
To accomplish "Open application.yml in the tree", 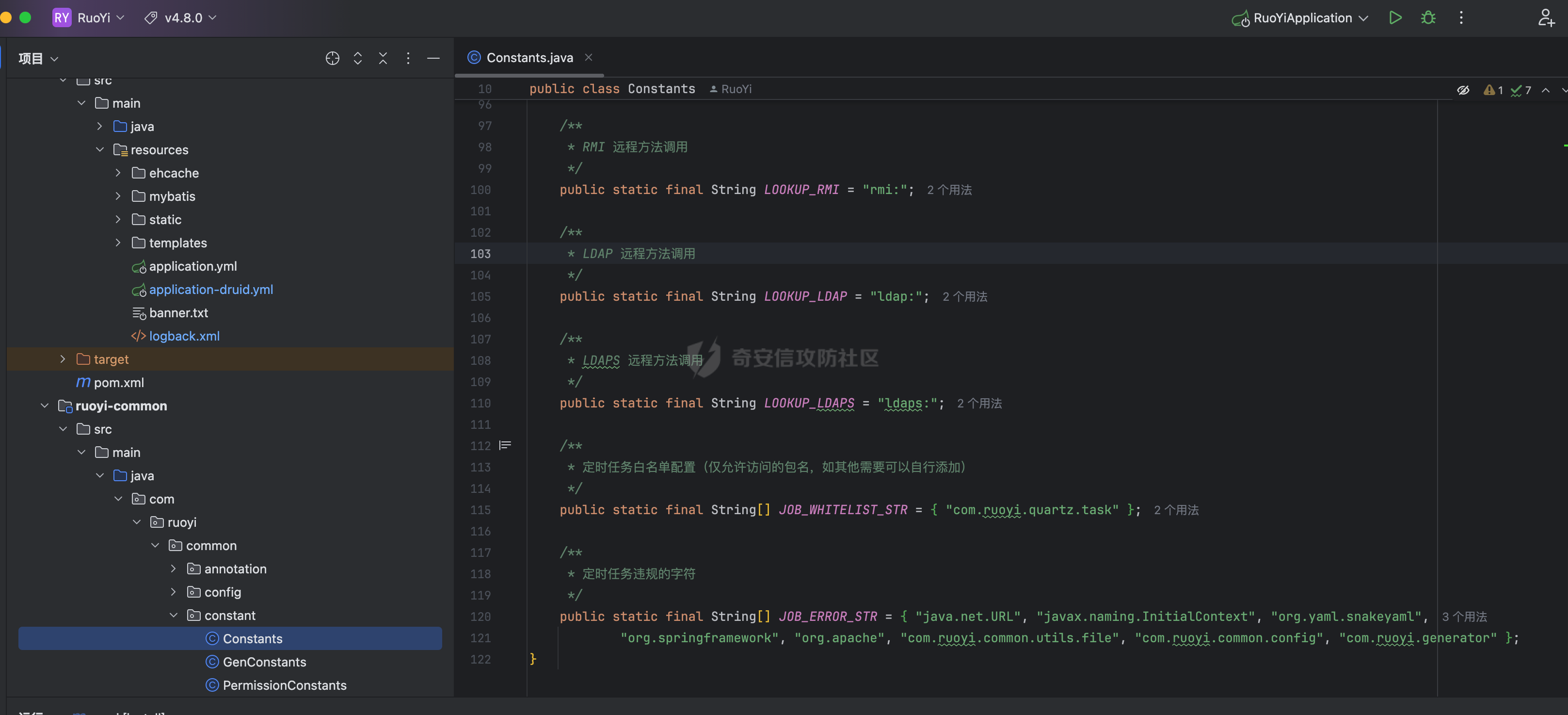I will (x=193, y=266).
